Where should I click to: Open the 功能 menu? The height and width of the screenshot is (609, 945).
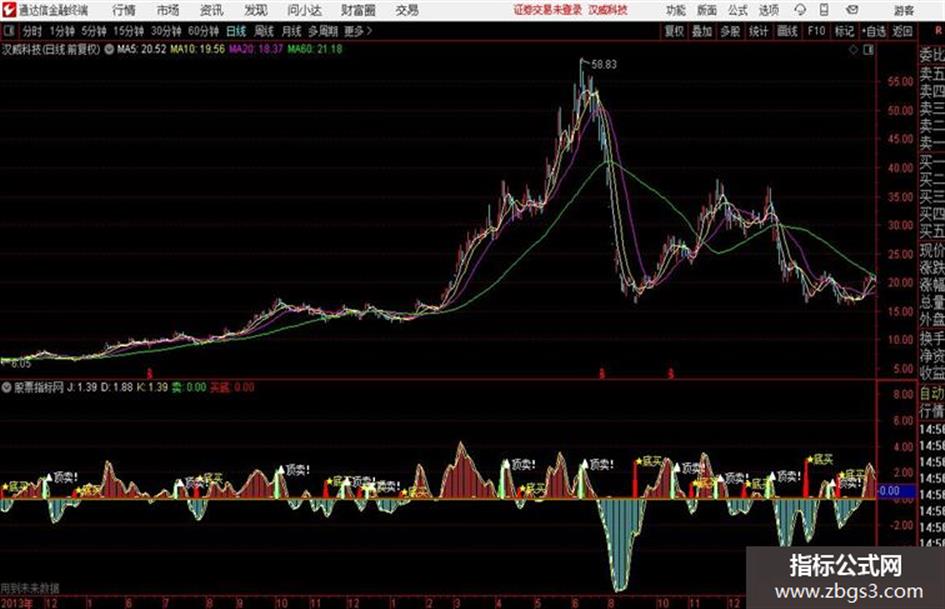[676, 10]
